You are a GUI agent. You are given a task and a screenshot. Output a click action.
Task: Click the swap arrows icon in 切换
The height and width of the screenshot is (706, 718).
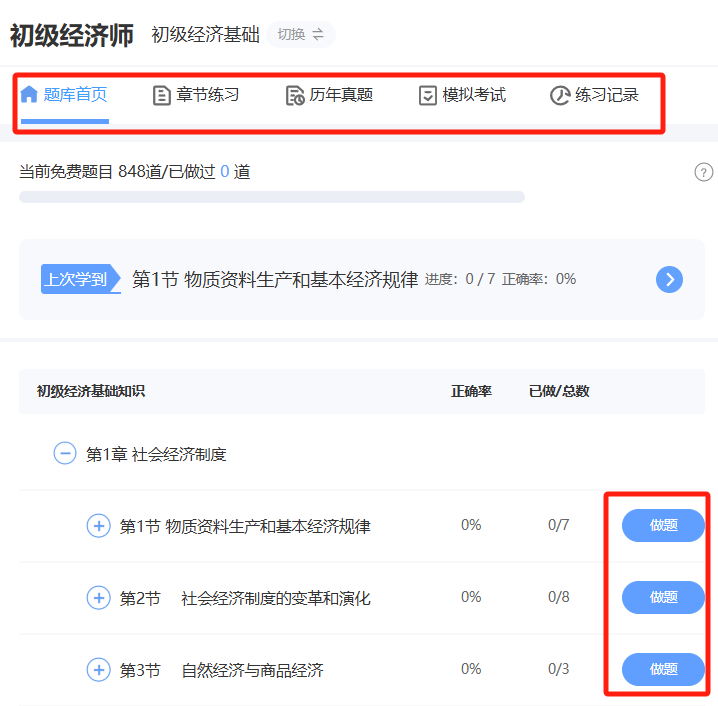pos(318,34)
